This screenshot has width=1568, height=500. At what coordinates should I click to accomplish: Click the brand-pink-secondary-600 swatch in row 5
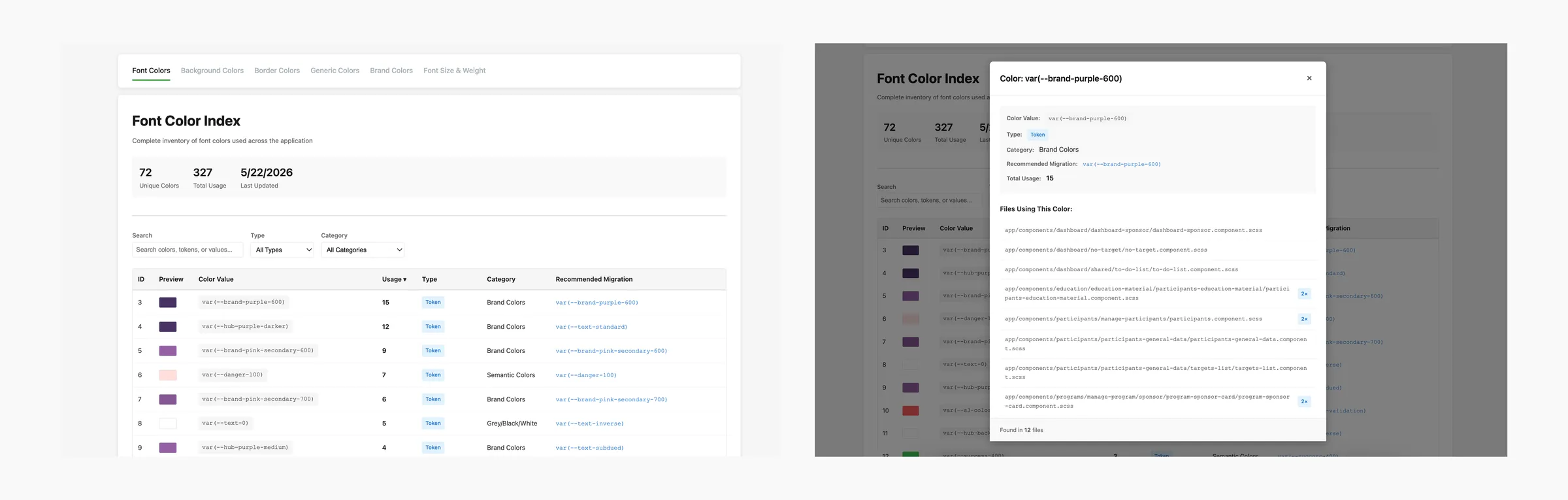point(168,351)
